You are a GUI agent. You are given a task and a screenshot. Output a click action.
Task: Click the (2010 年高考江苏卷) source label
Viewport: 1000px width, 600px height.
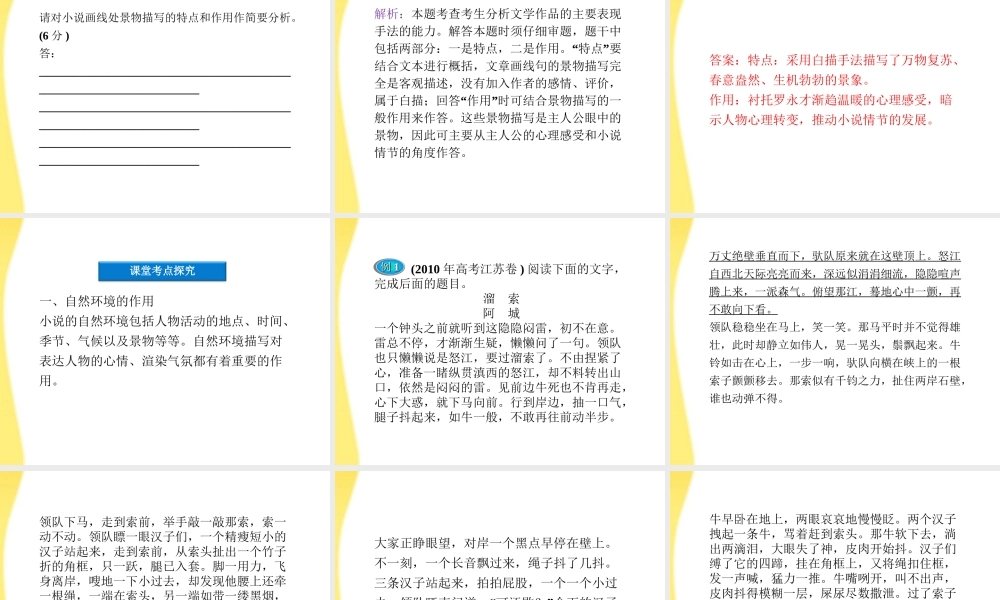pyautogui.click(x=467, y=269)
